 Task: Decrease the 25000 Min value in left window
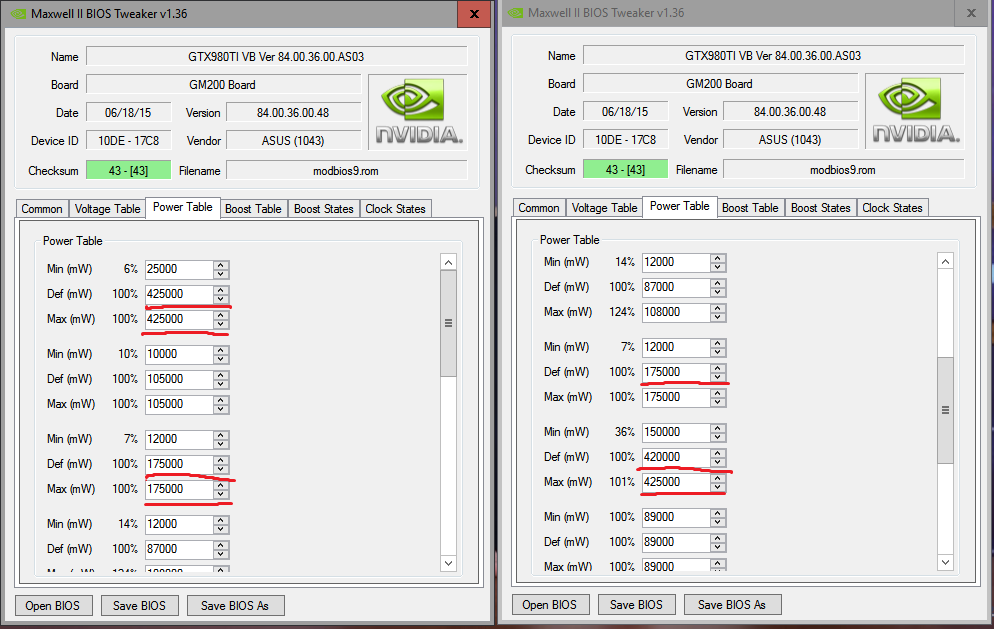[x=221, y=273]
